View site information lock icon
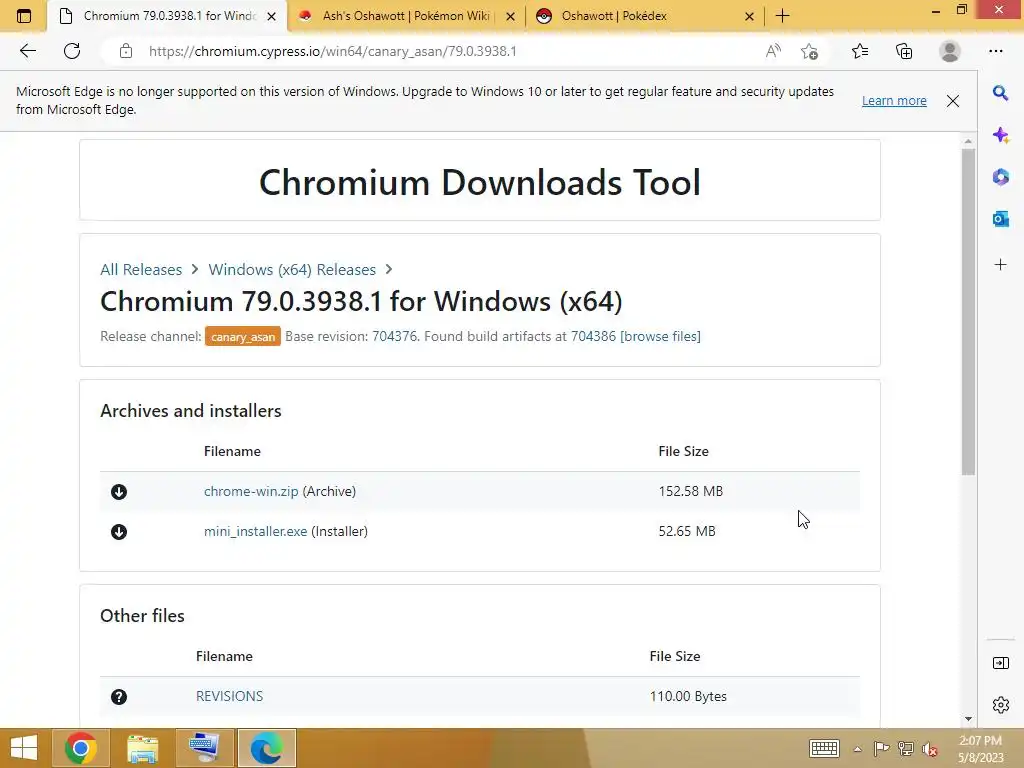 (x=126, y=51)
